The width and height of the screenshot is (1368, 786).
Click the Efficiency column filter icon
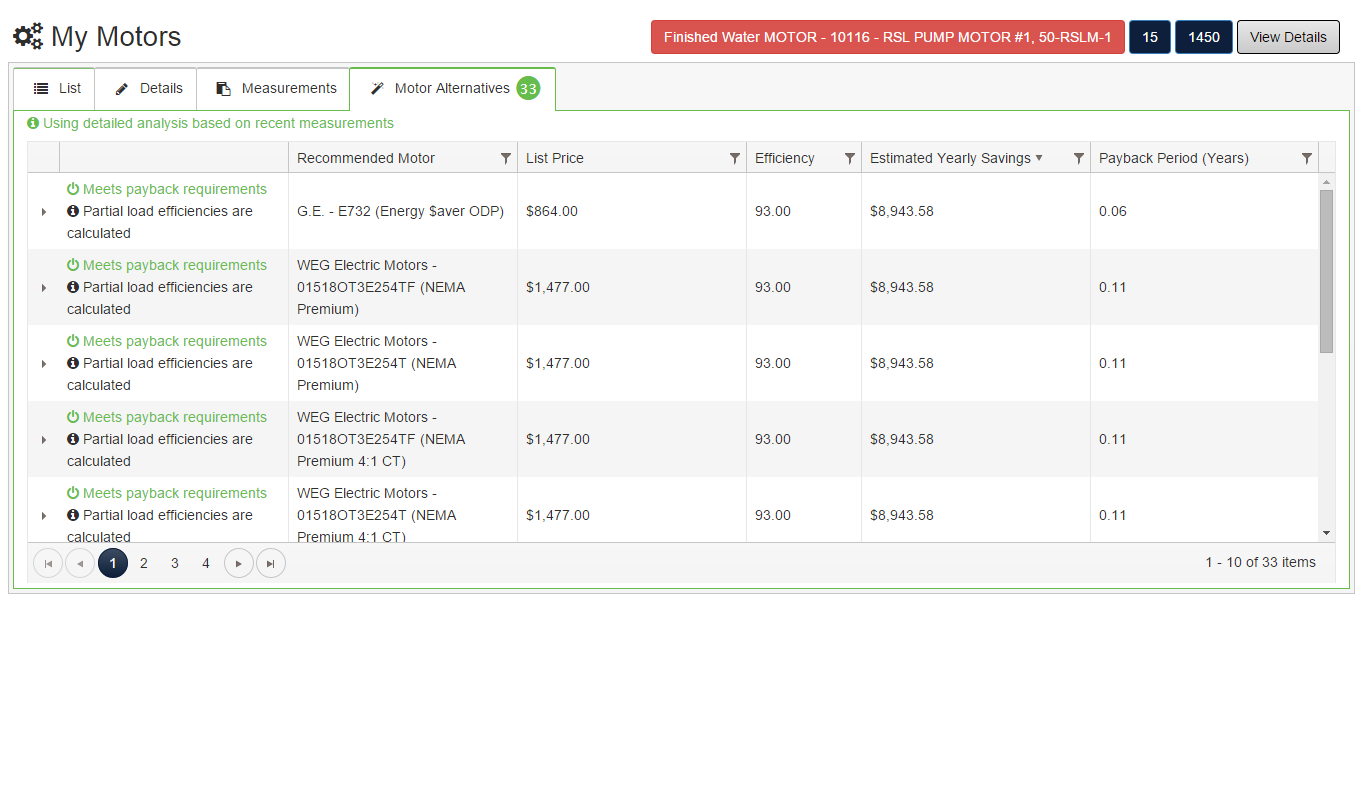849,158
